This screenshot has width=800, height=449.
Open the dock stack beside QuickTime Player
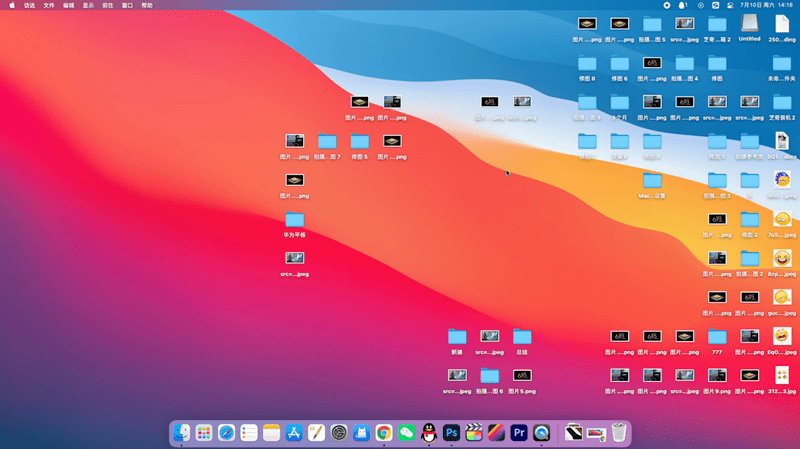573,433
